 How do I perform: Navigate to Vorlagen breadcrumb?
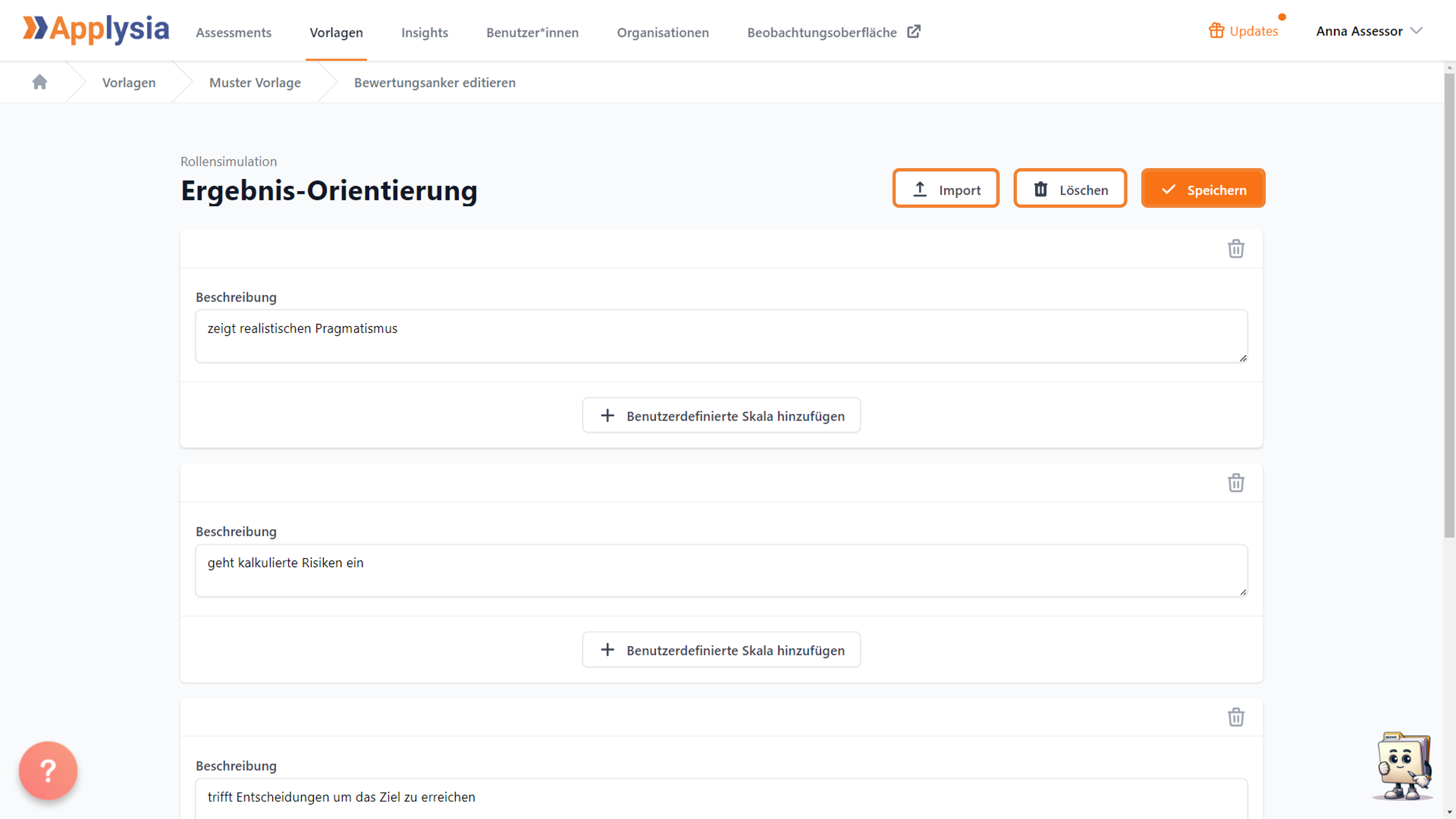pos(129,82)
